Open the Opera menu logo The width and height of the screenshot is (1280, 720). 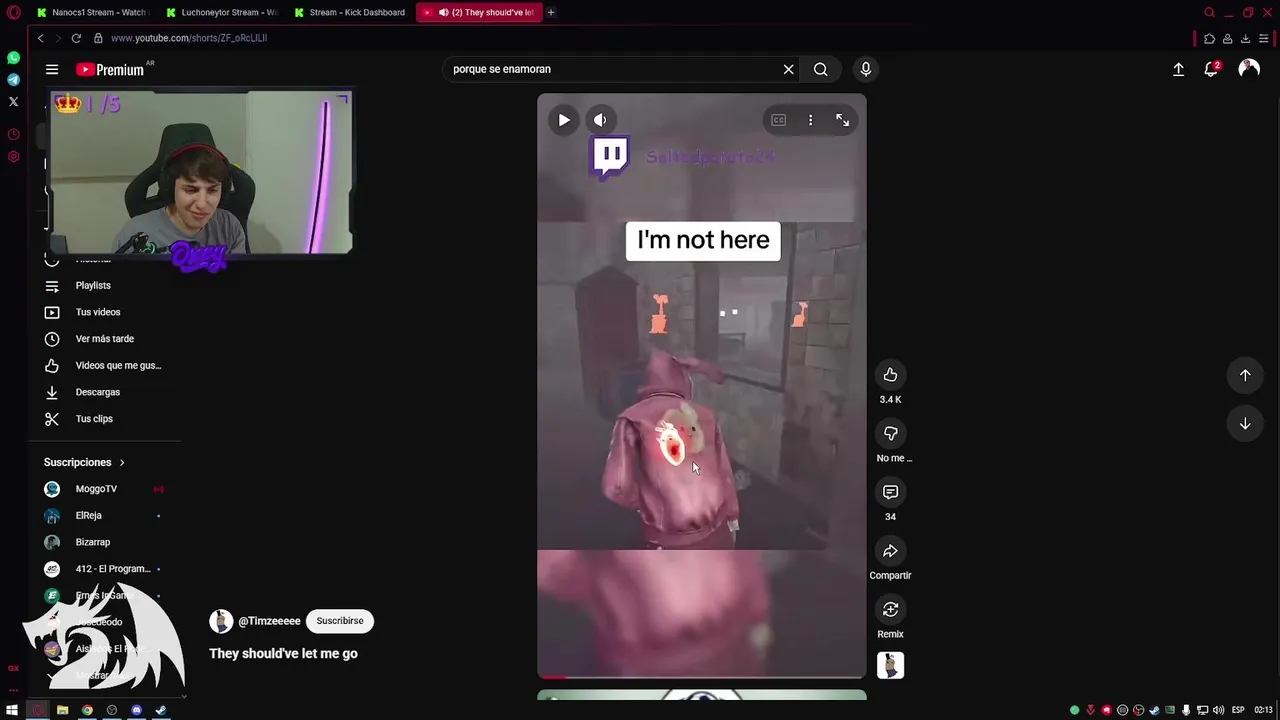[x=14, y=12]
